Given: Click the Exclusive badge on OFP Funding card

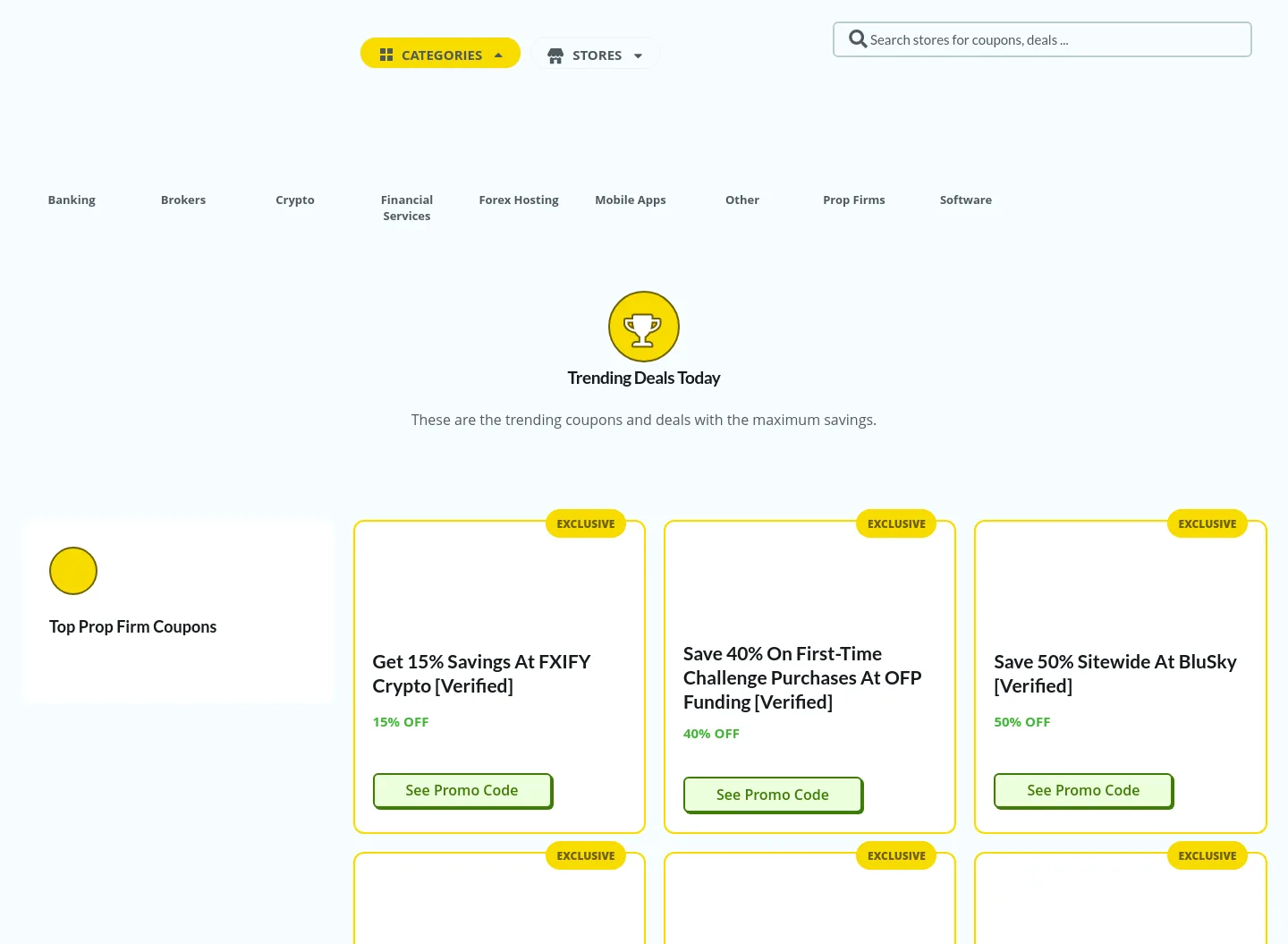Looking at the screenshot, I should [896, 523].
